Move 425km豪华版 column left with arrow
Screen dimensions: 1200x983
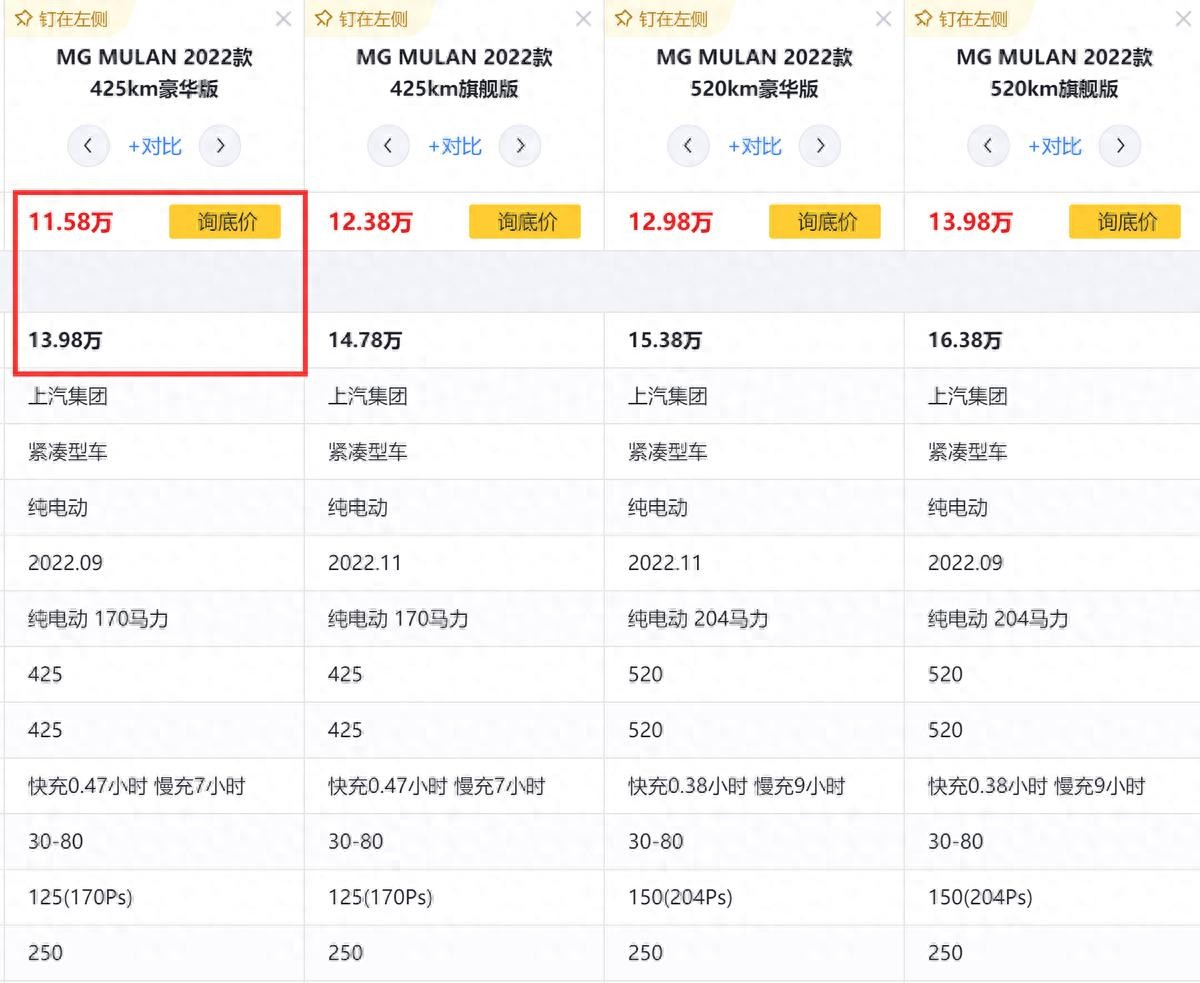pos(89,146)
